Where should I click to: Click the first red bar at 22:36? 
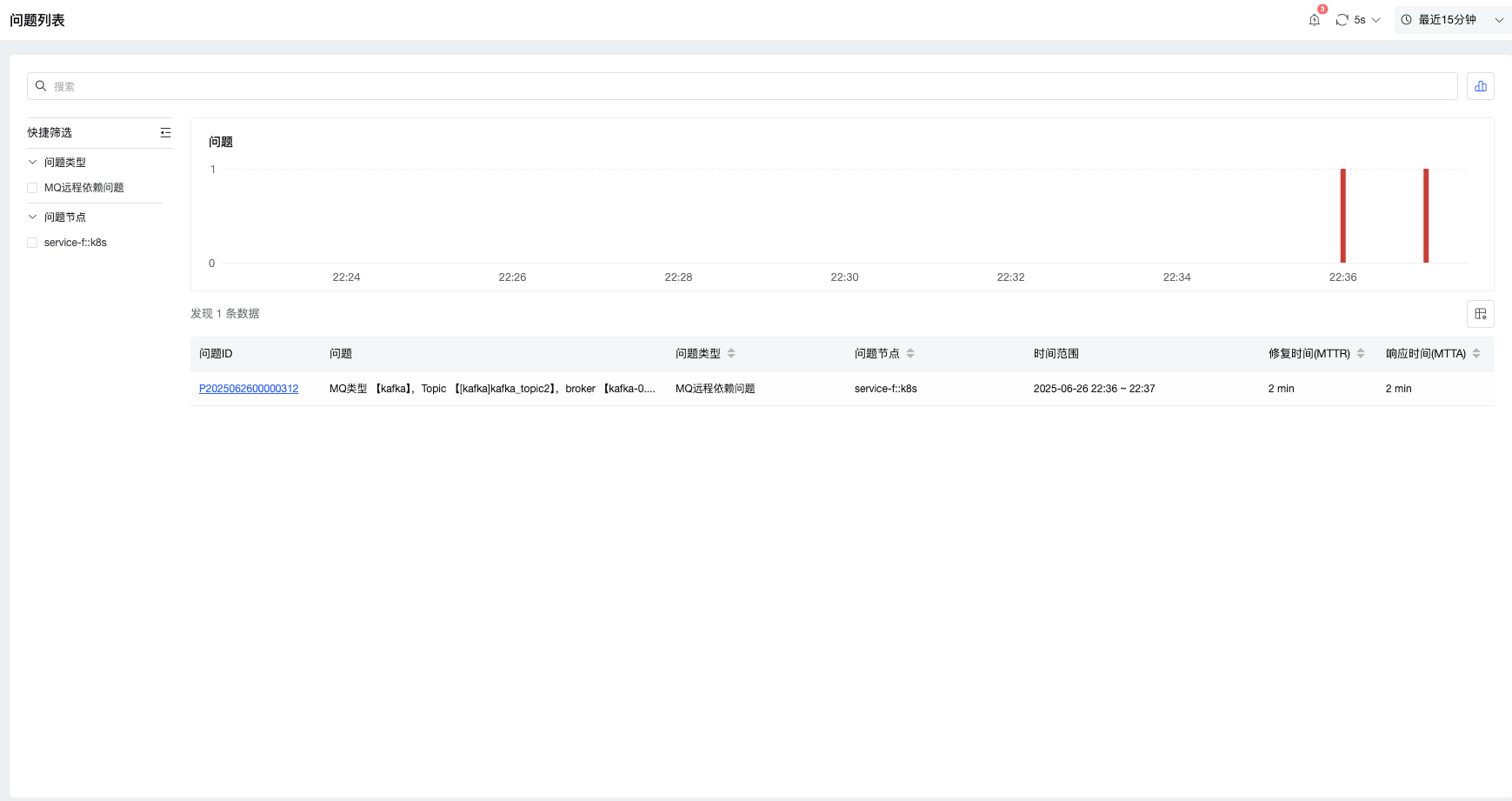click(x=1343, y=216)
